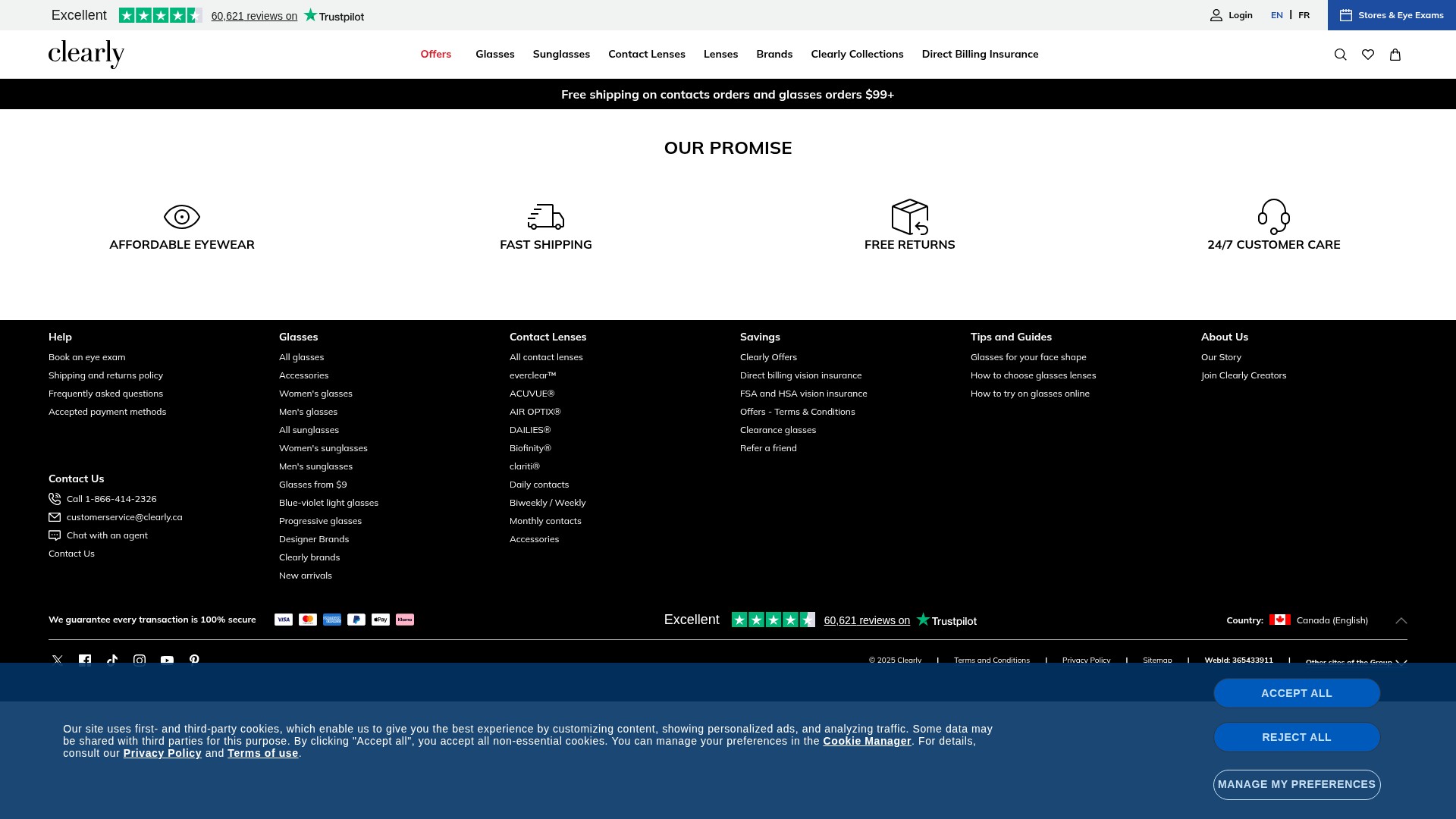Open the Glasses menu
The width and height of the screenshot is (1456, 819).
pyautogui.click(x=495, y=54)
